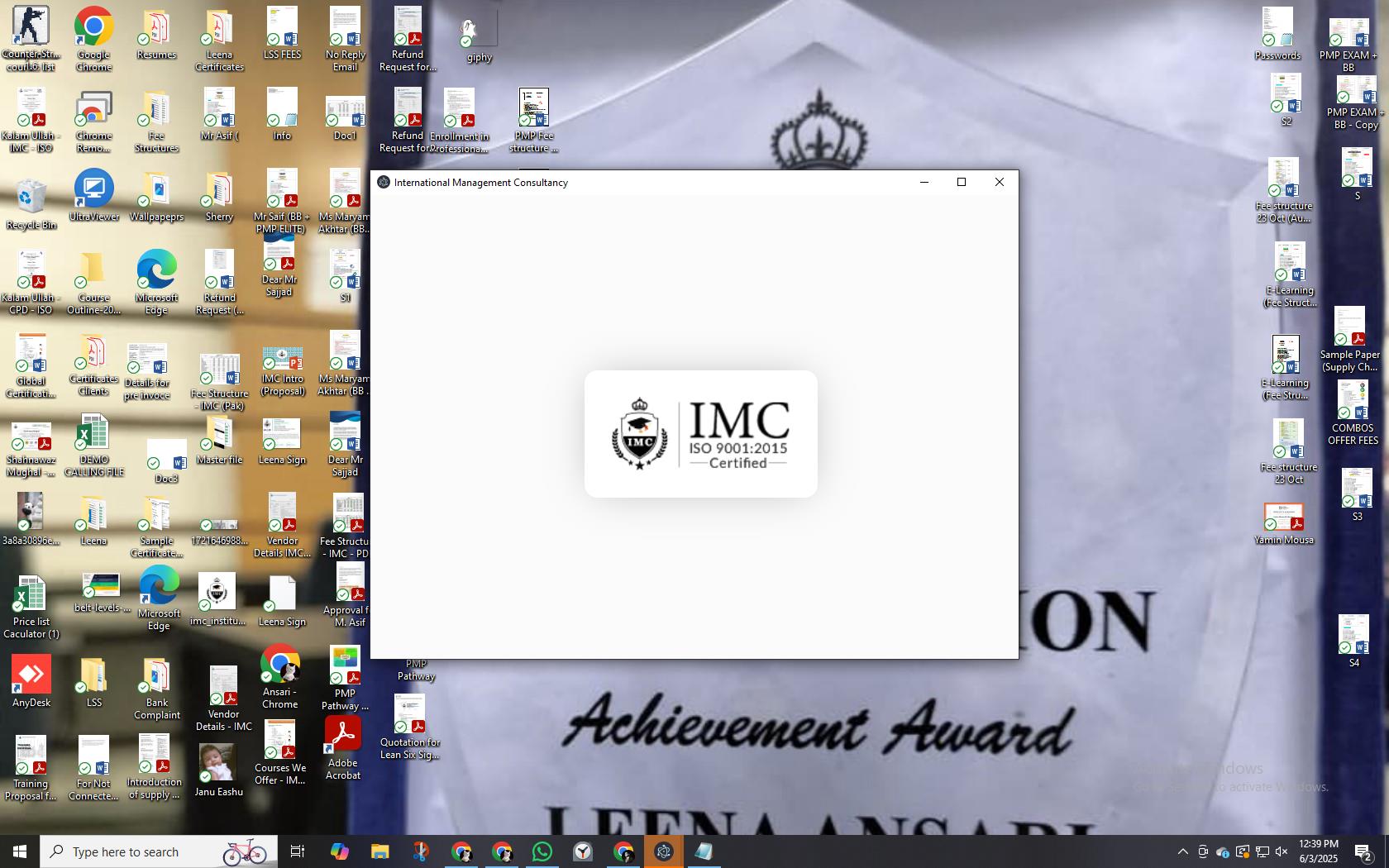
Task: Open the Price list Calculator Excel file
Action: (31, 607)
